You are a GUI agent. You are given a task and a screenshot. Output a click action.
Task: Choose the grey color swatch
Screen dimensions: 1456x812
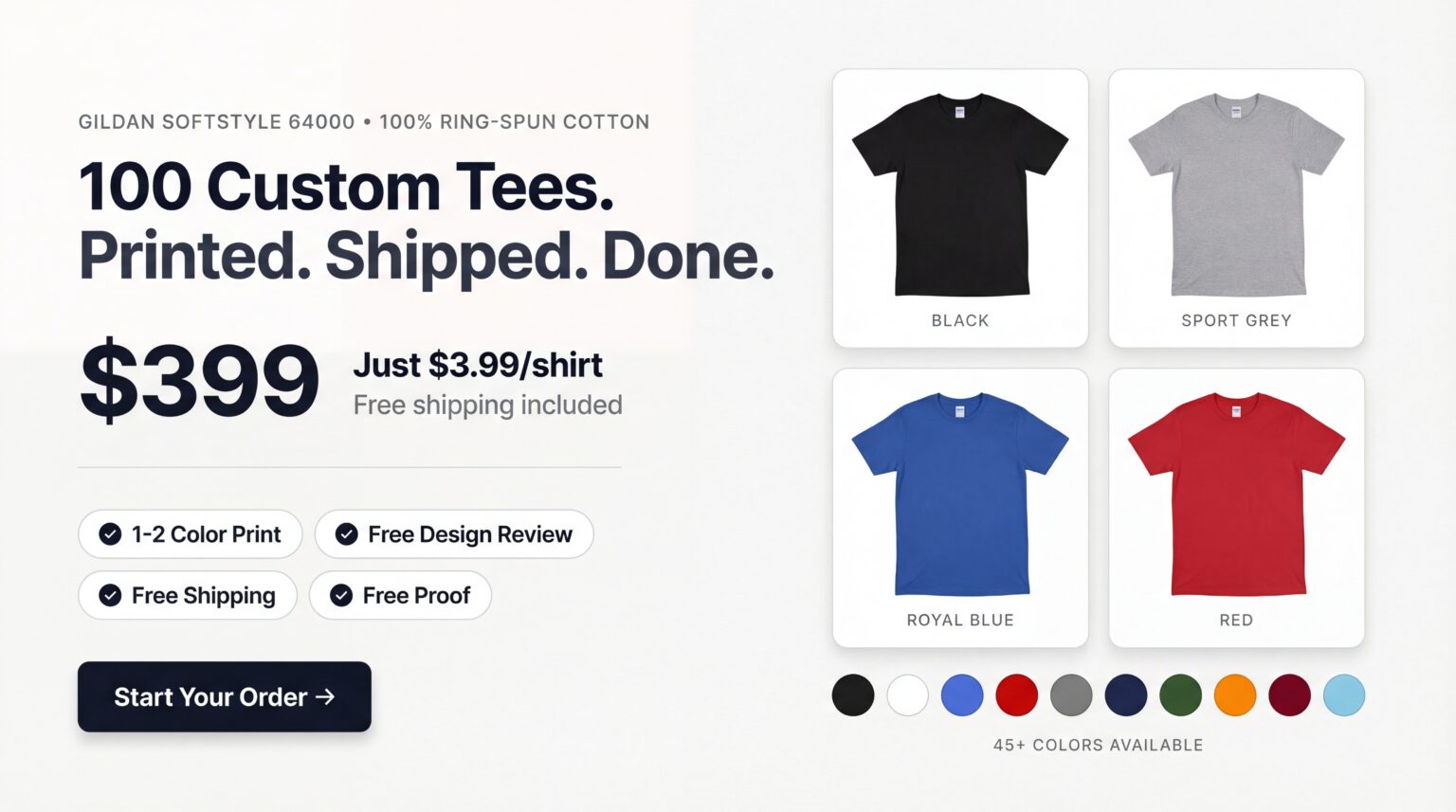click(x=1071, y=695)
